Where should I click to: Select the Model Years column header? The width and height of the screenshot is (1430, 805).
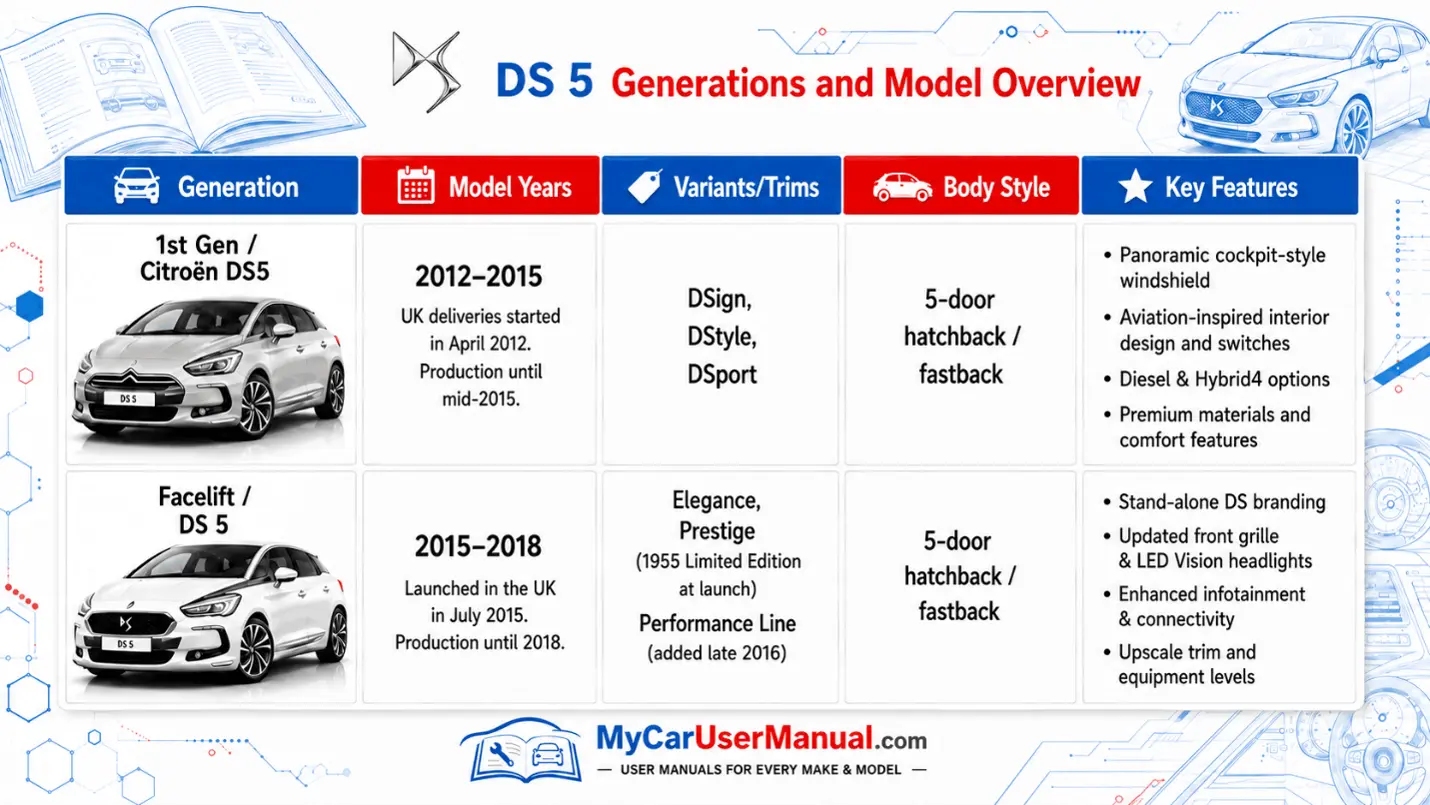tap(480, 186)
